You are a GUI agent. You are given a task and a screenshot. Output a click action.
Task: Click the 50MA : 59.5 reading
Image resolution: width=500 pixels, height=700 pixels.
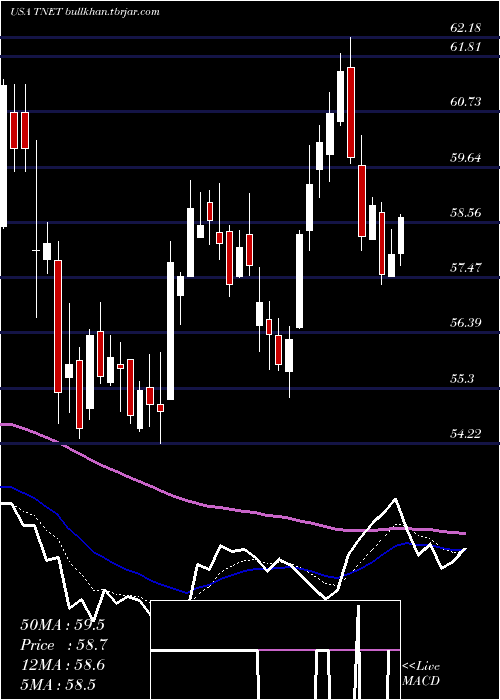point(62,625)
